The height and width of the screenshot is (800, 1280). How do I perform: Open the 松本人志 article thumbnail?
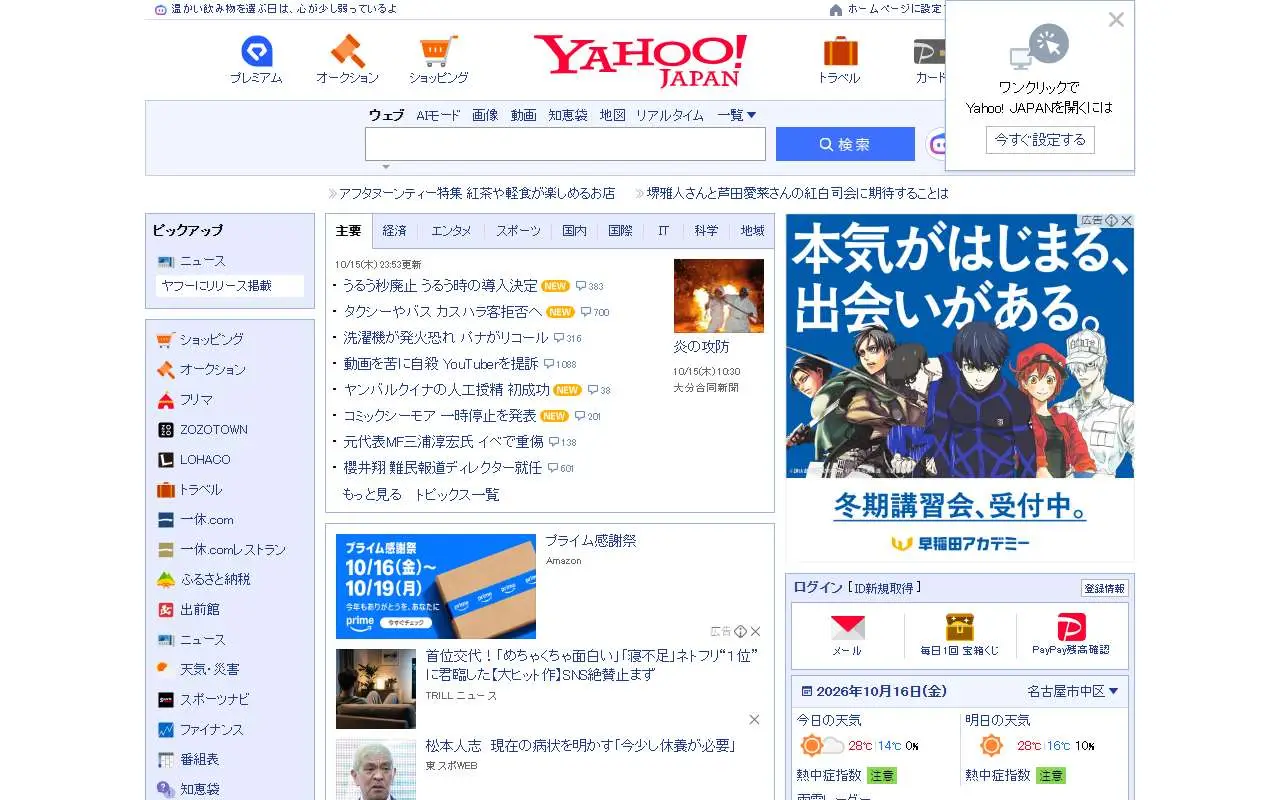[x=376, y=769]
